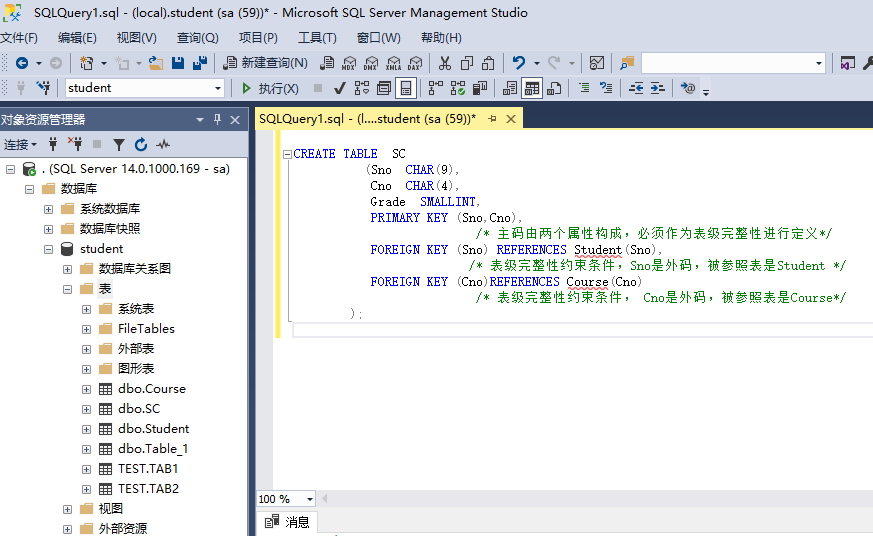Screen dimensions: 873x536
Task: Click the Change Connection plug icon
Action: pos(43,88)
